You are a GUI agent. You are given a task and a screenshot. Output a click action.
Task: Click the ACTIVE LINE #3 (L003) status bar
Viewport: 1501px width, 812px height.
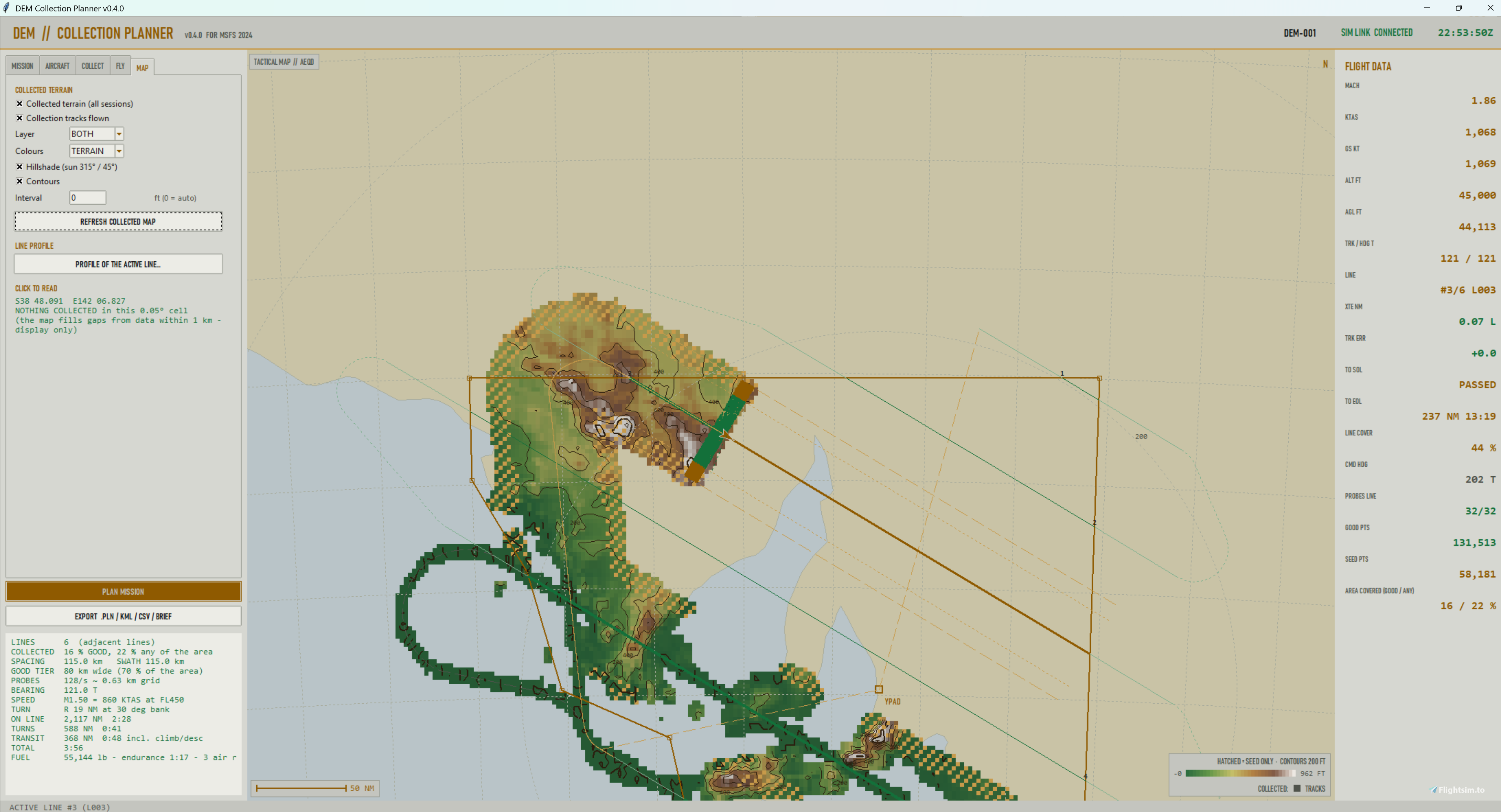pos(59,807)
